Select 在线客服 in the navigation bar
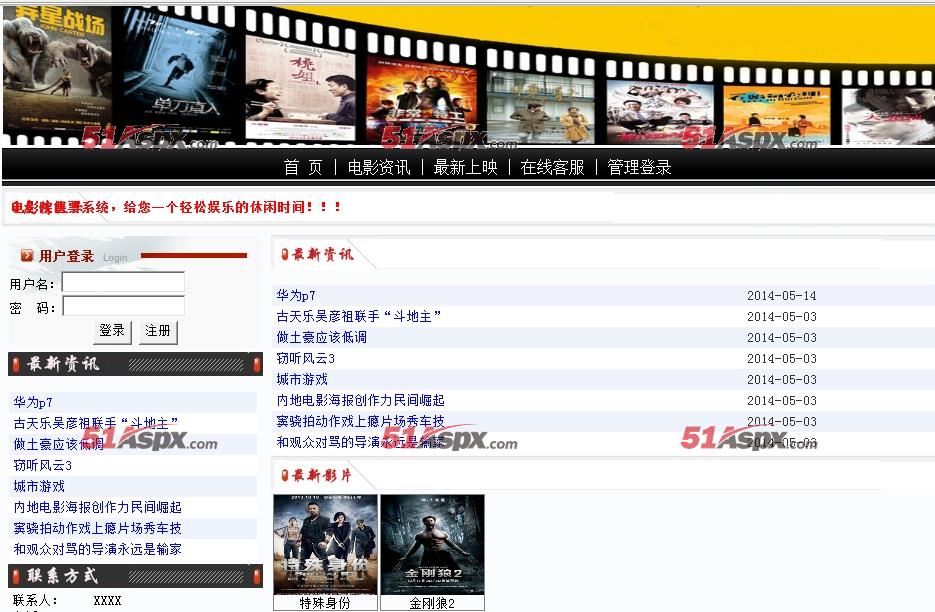This screenshot has width=935, height=612. (552, 168)
